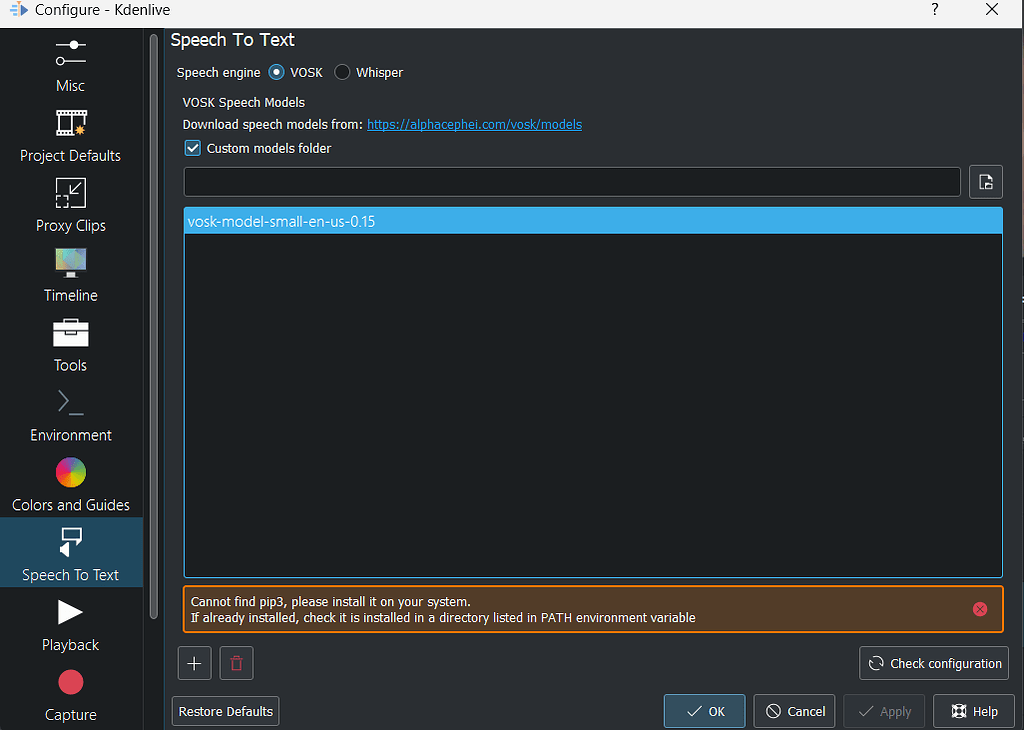Select the Whisper speech engine

(x=341, y=72)
